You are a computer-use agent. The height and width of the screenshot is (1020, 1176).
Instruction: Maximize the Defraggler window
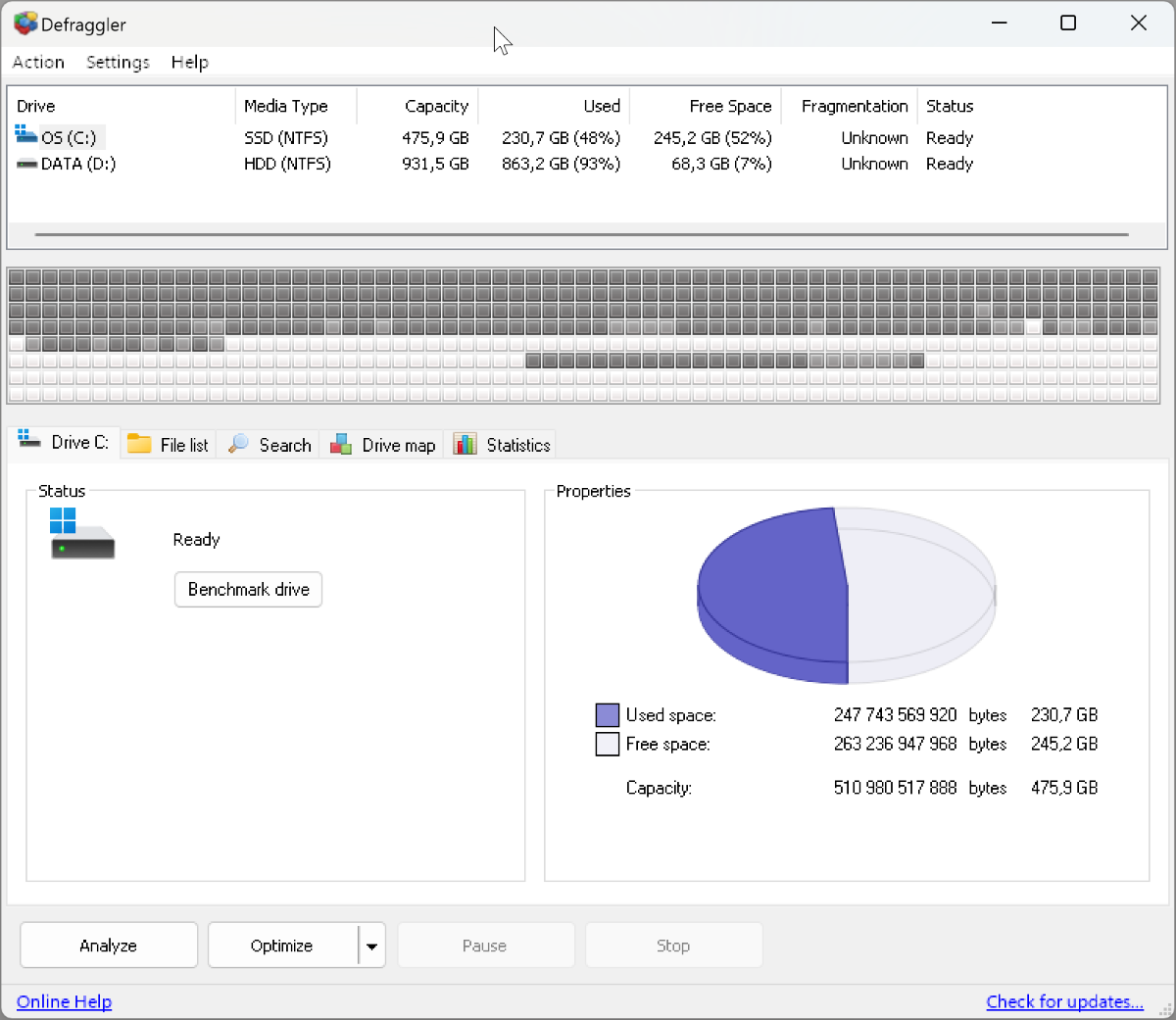tap(1068, 23)
